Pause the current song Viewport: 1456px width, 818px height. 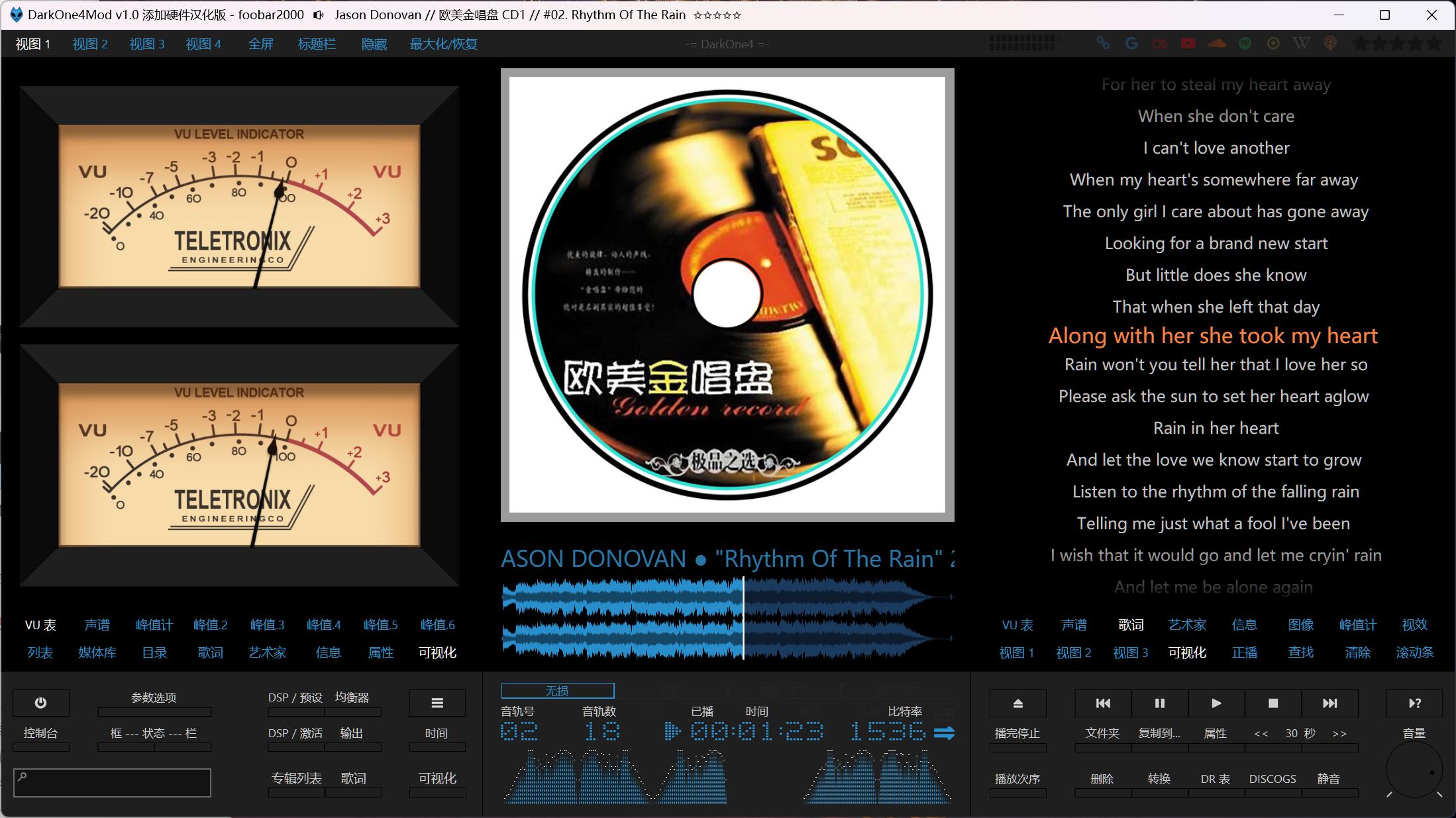coord(1160,703)
